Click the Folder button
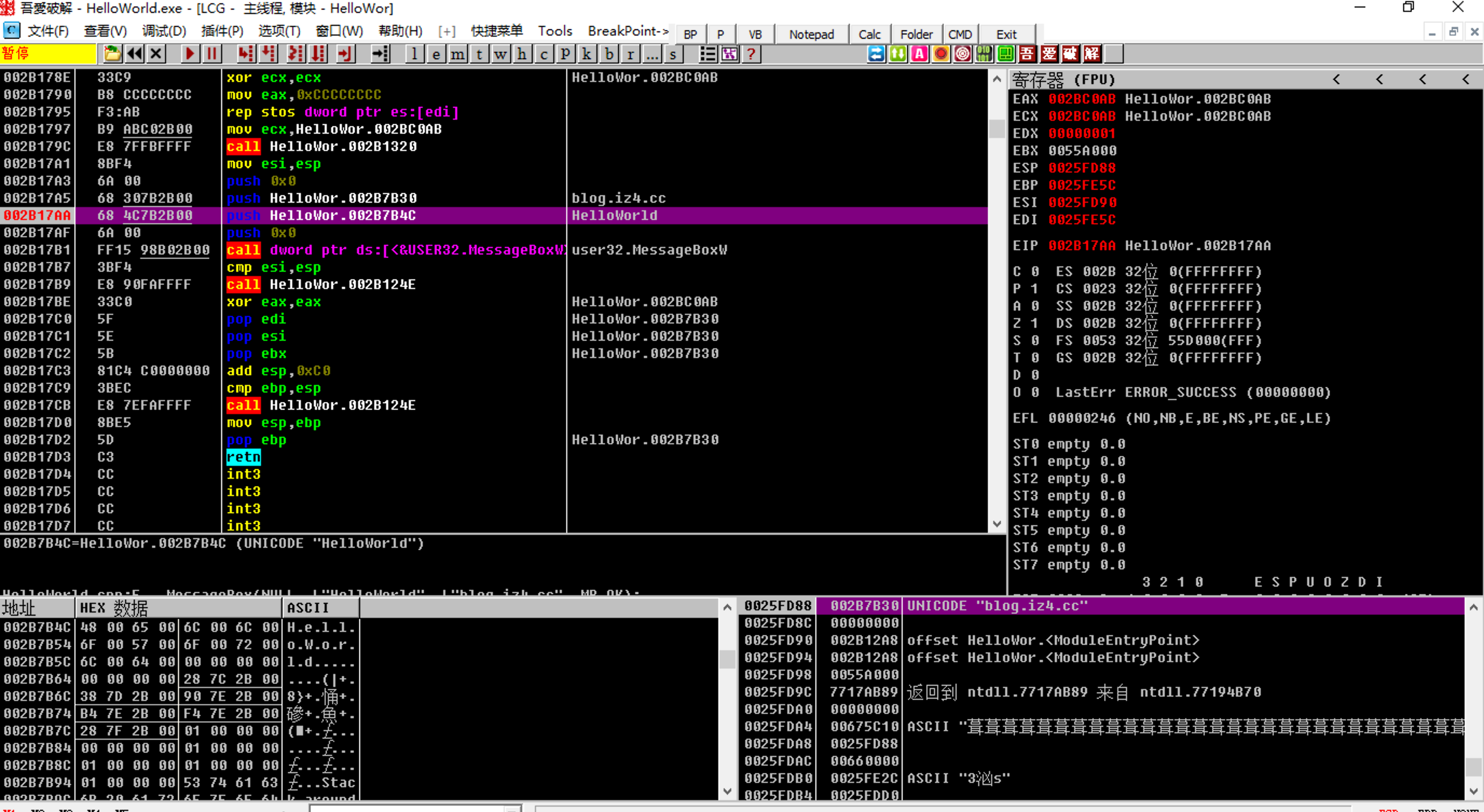 tap(916, 35)
